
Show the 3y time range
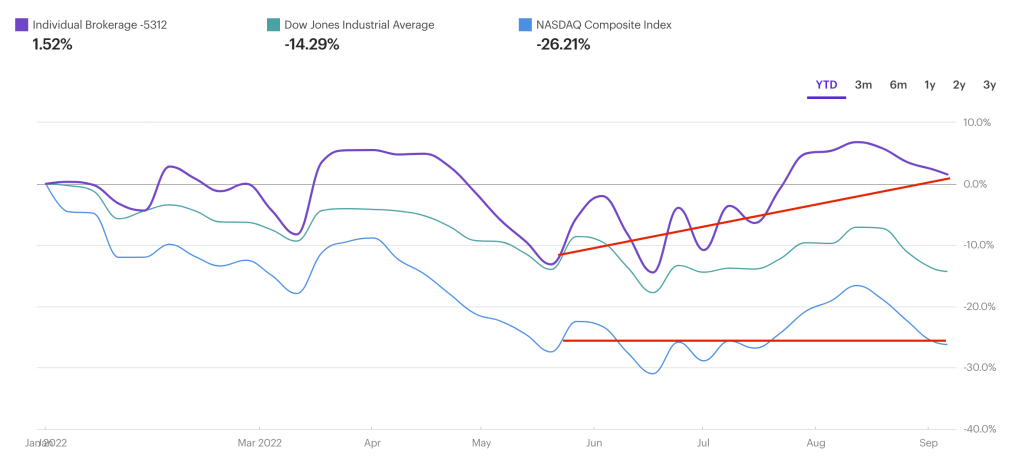pyautogui.click(x=989, y=85)
